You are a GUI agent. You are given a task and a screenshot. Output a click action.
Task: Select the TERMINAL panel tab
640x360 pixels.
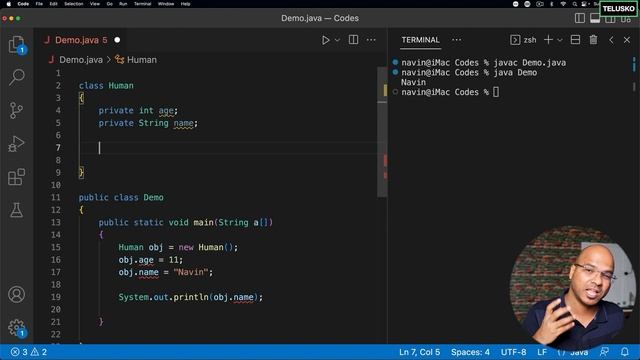pyautogui.click(x=420, y=40)
